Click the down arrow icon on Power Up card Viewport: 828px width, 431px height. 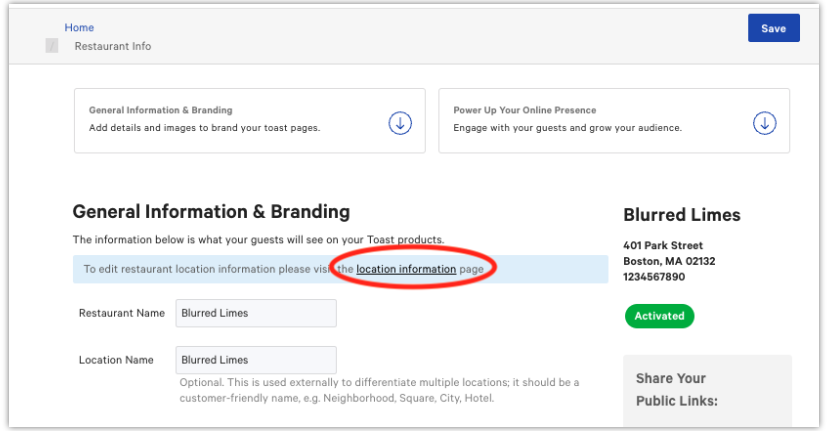click(764, 123)
